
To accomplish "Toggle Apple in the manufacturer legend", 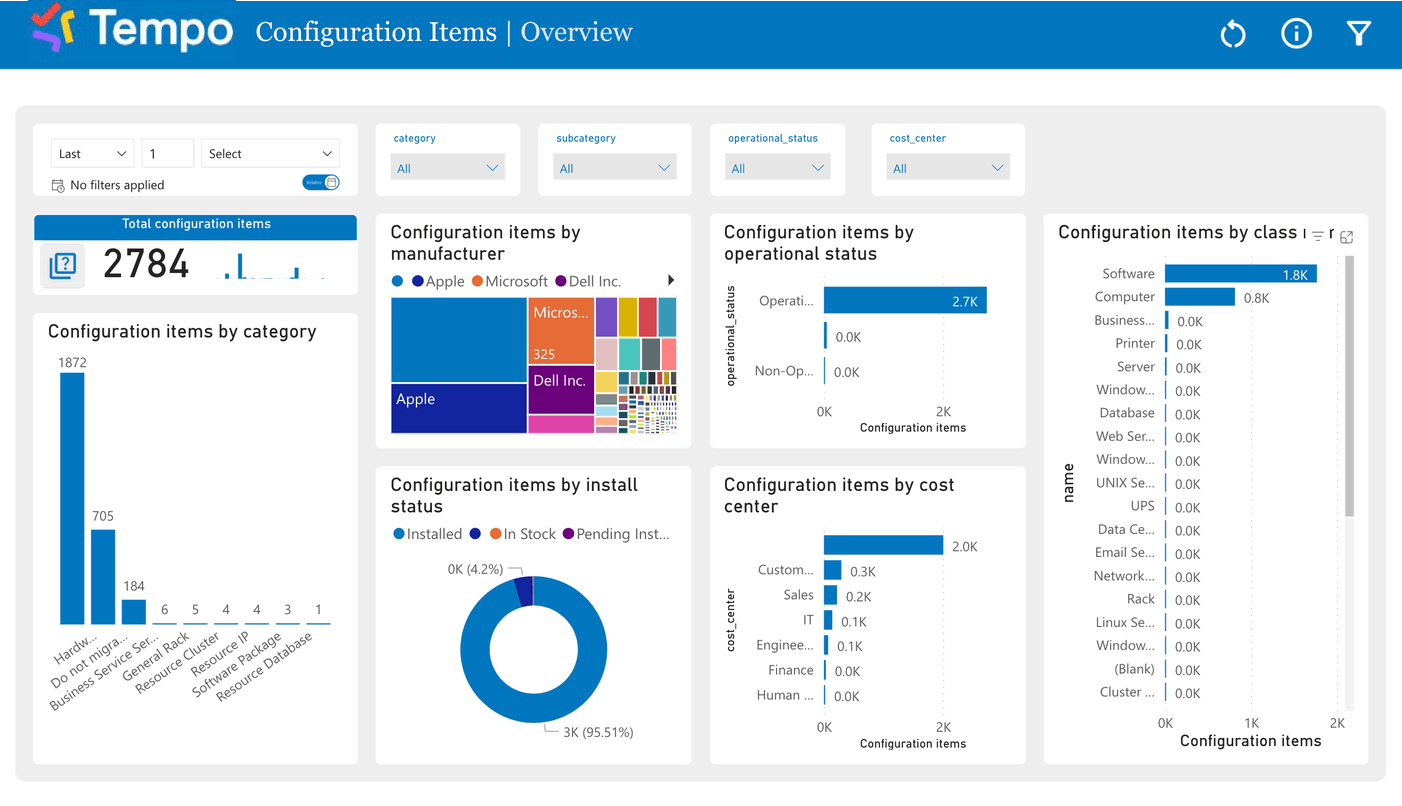I will click(438, 282).
